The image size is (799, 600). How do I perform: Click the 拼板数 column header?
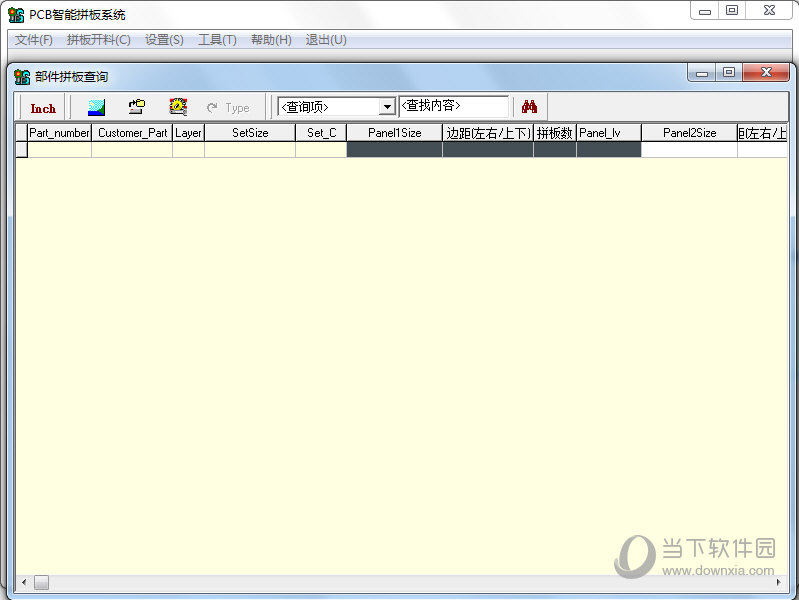point(554,133)
